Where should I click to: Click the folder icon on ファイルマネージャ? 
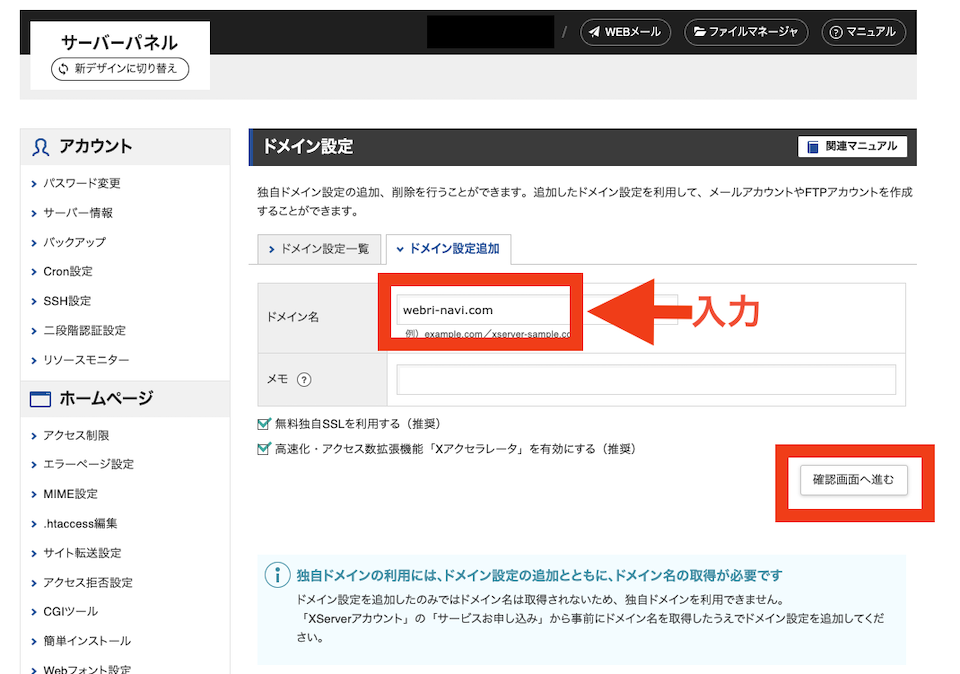[x=700, y=32]
